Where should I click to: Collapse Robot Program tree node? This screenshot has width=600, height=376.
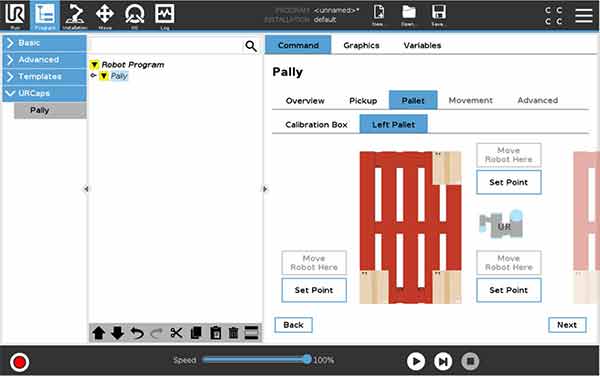click(x=94, y=65)
